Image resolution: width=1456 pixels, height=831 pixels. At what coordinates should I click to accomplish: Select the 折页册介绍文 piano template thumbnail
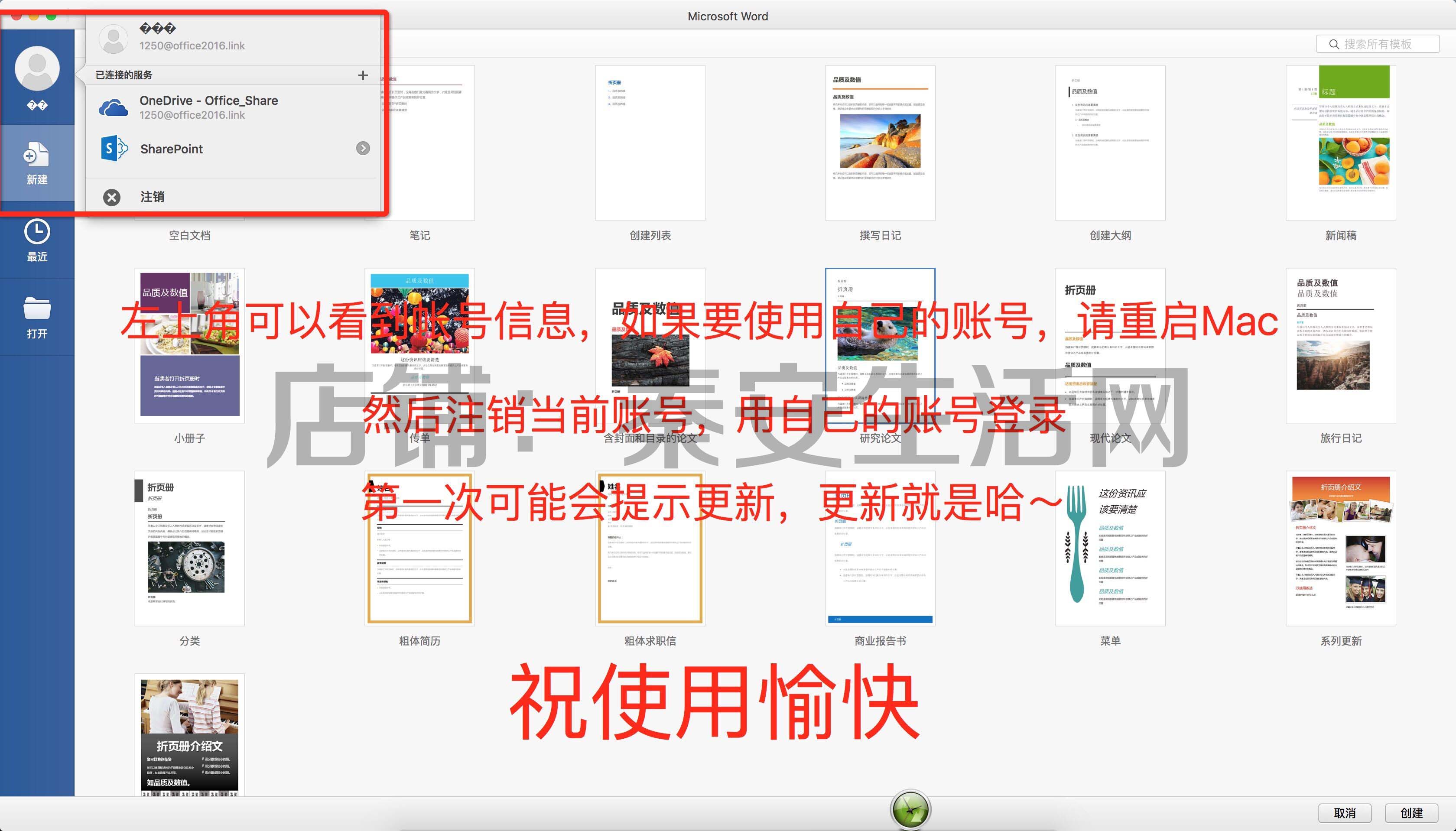189,735
